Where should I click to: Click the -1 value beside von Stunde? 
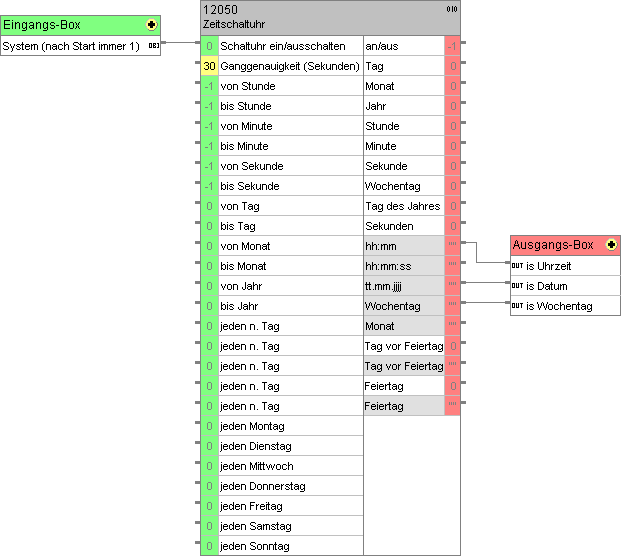209,86
